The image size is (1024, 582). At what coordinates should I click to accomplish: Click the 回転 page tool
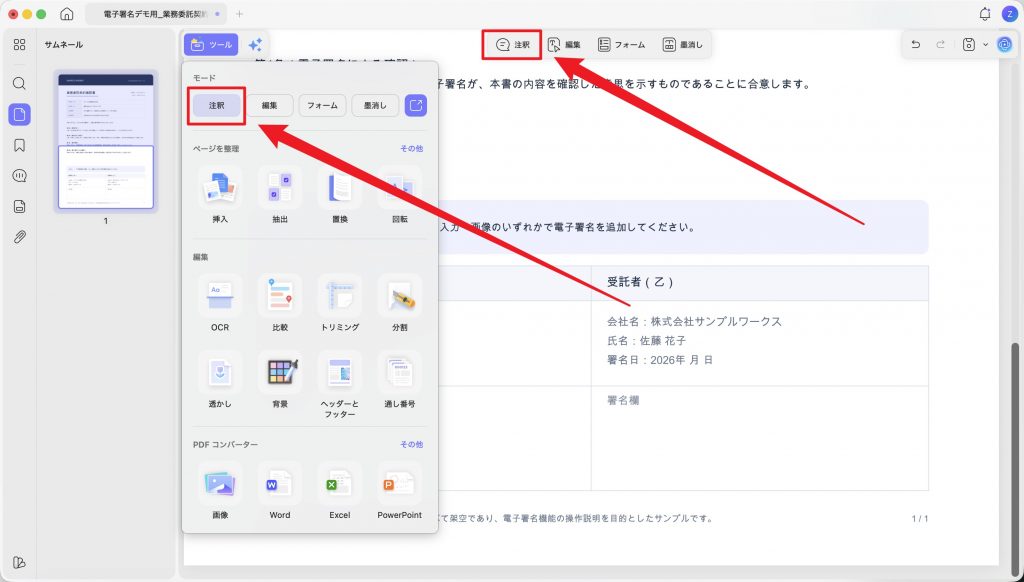click(x=400, y=195)
